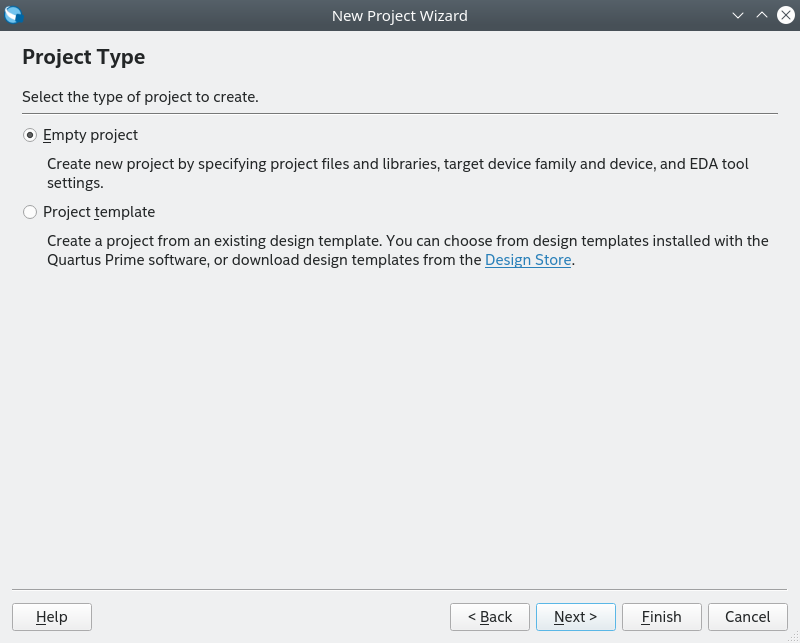Advance with the Next button
The height and width of the screenshot is (643, 800).
[x=576, y=617]
